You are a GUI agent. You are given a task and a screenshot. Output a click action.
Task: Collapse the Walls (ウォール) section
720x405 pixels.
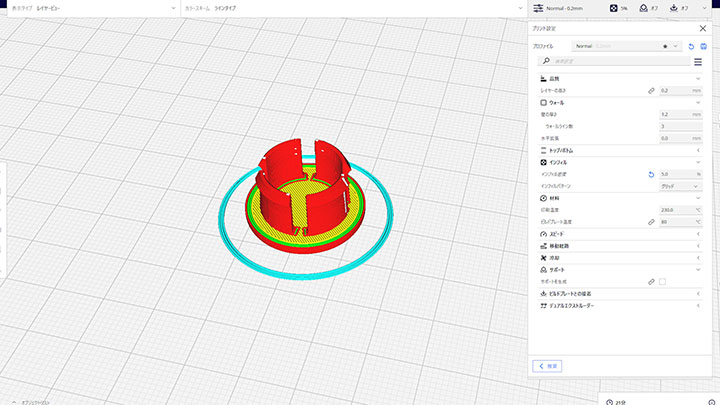(x=619, y=102)
